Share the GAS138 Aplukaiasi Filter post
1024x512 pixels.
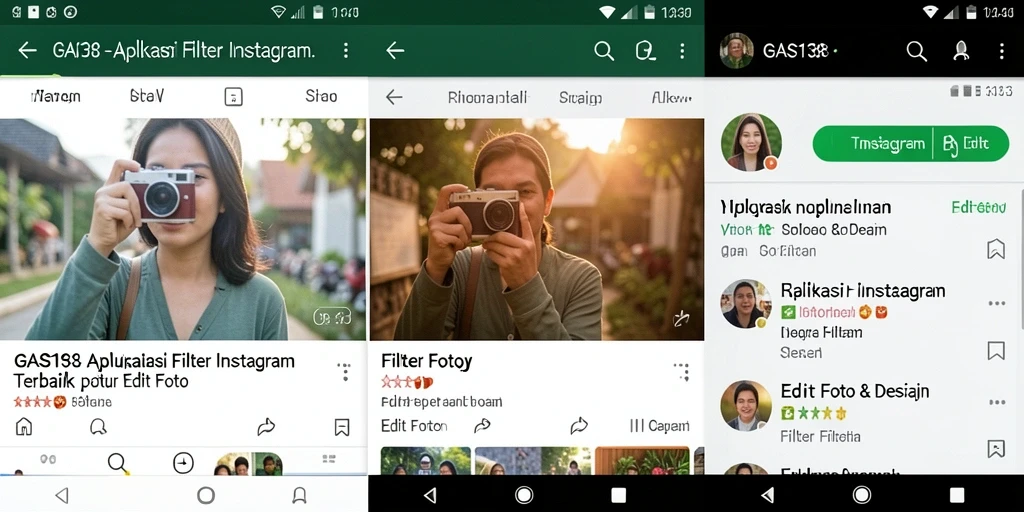point(266,427)
